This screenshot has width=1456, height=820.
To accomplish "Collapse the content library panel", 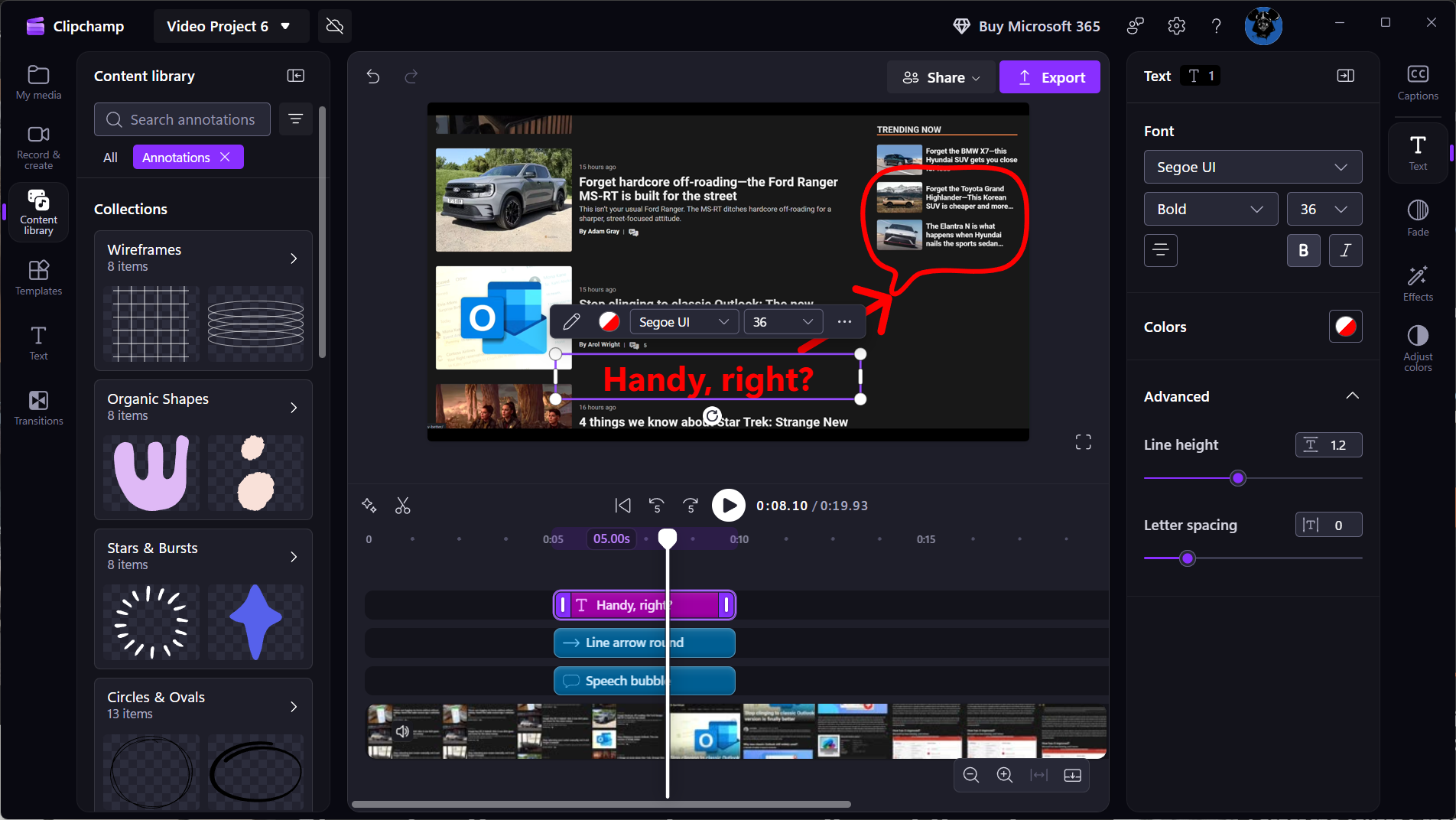I will coord(296,76).
